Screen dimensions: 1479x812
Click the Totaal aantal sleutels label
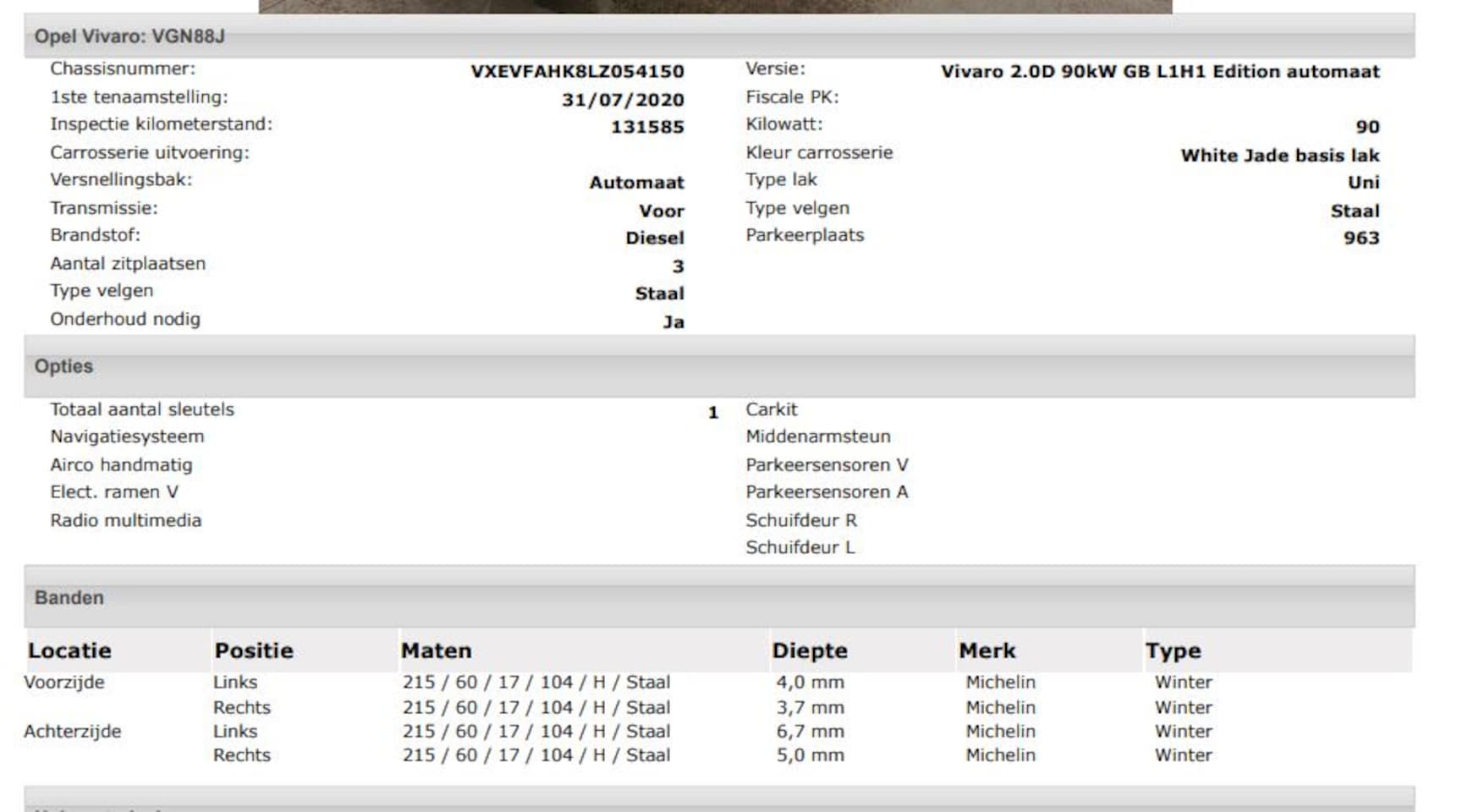coord(142,409)
